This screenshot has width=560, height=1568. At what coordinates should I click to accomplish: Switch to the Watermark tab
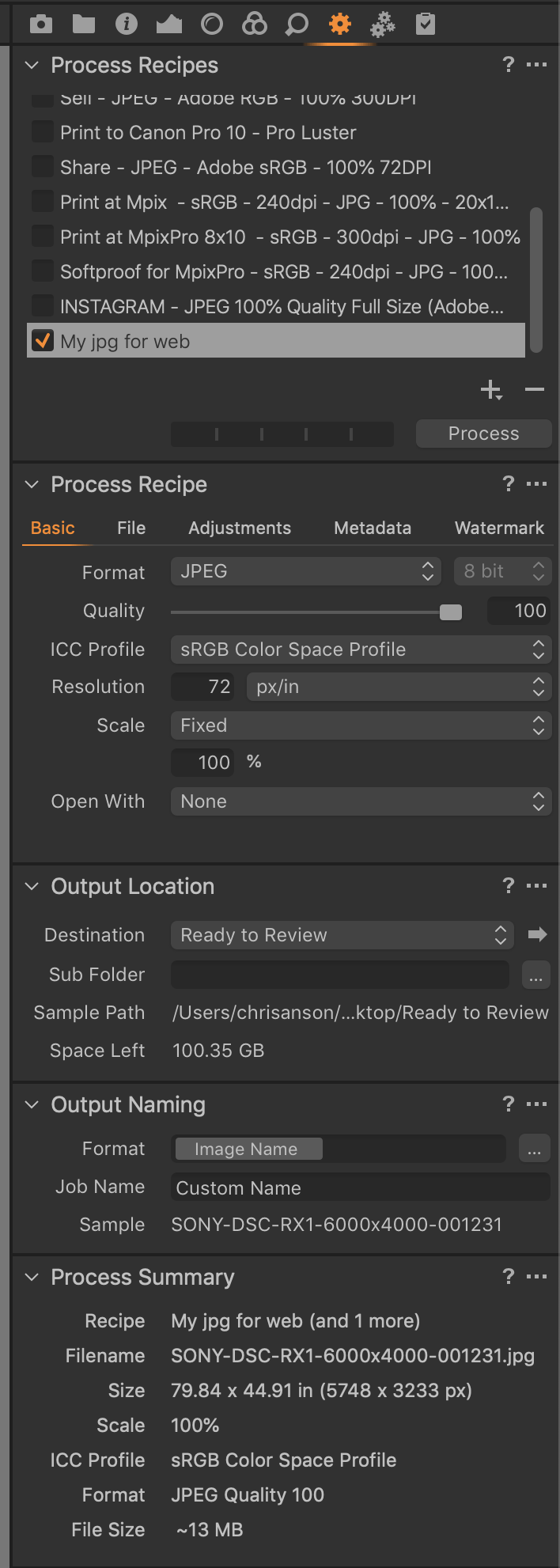(x=499, y=528)
